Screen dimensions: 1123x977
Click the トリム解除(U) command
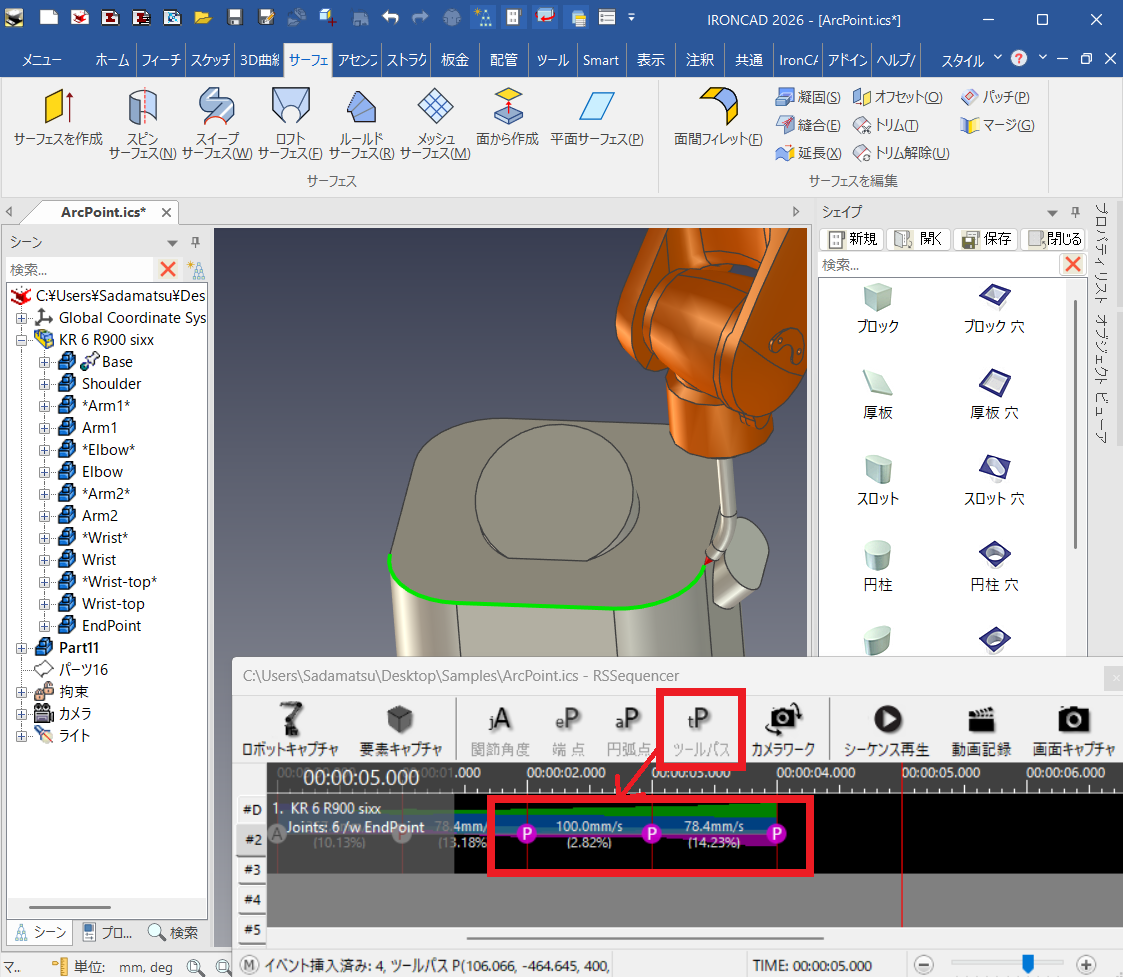coord(901,153)
